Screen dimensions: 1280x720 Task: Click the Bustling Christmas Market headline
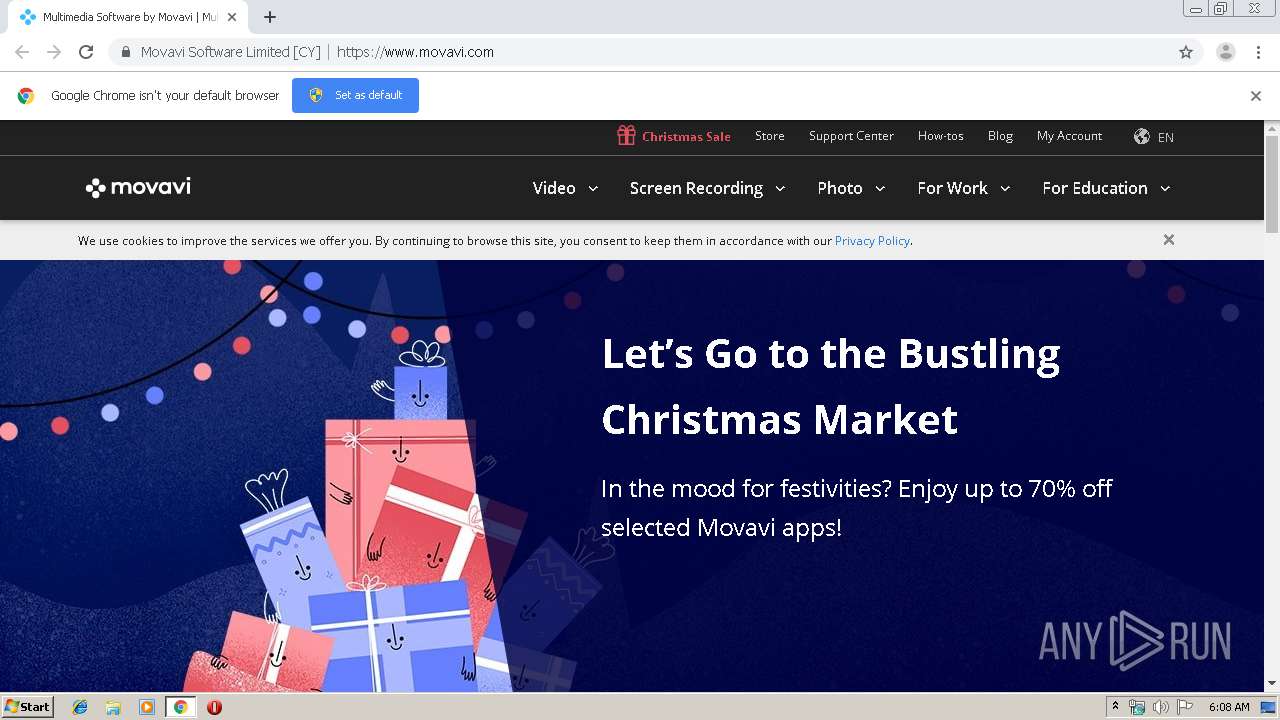tap(831, 386)
